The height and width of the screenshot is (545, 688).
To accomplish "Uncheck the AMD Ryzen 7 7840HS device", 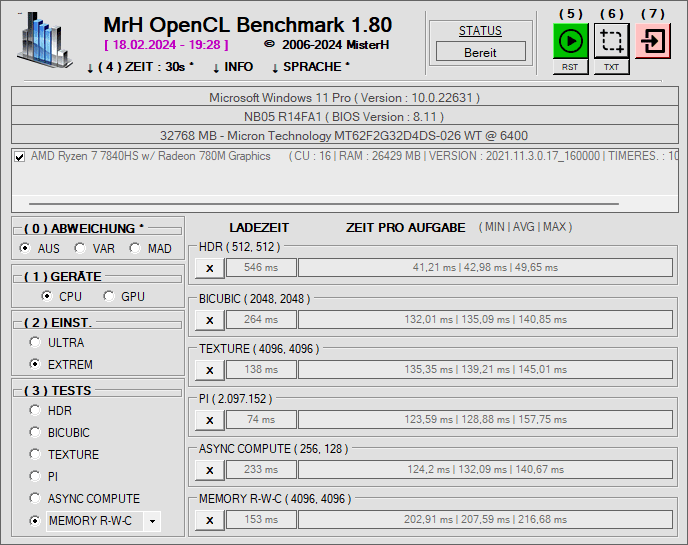I will tap(19, 157).
